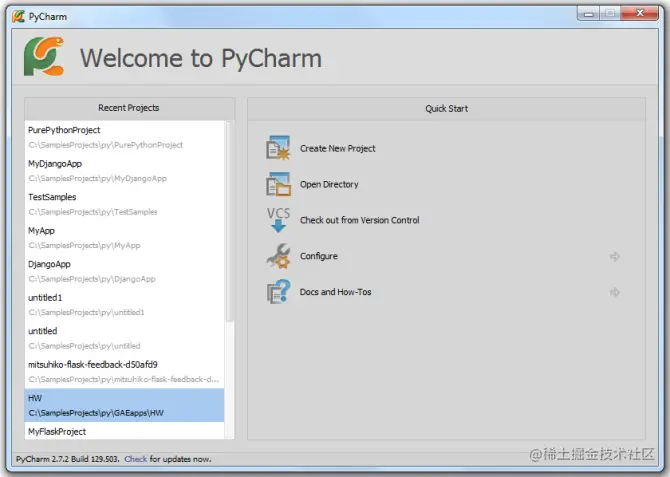
Task: Click path C:\SamplesProjects\py\PurePythonProject
Action: 106,145
